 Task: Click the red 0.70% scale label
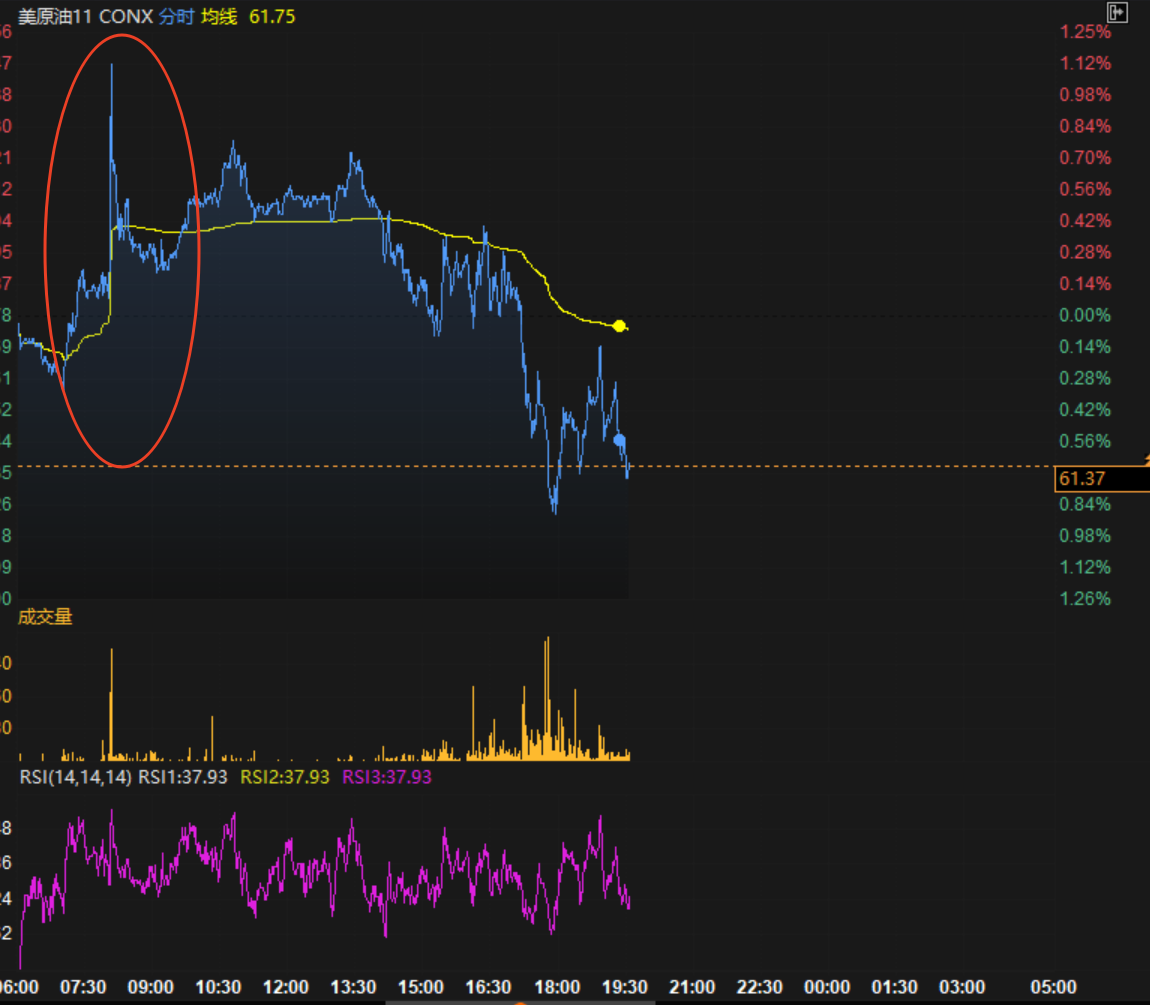tap(1085, 158)
